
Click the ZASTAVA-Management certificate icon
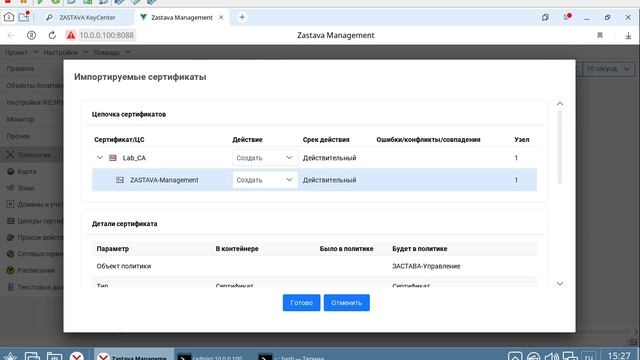point(120,180)
